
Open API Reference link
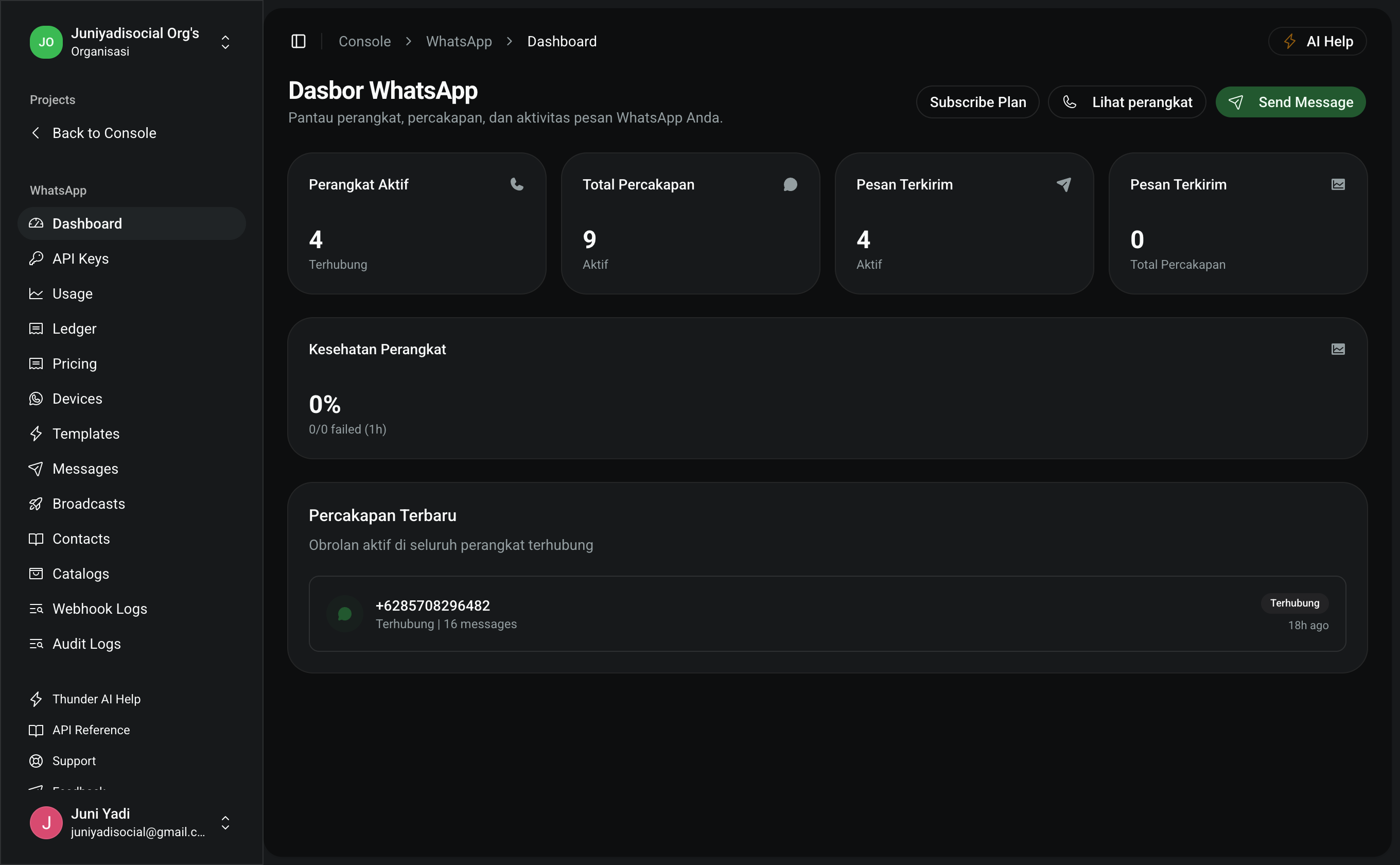132,730
